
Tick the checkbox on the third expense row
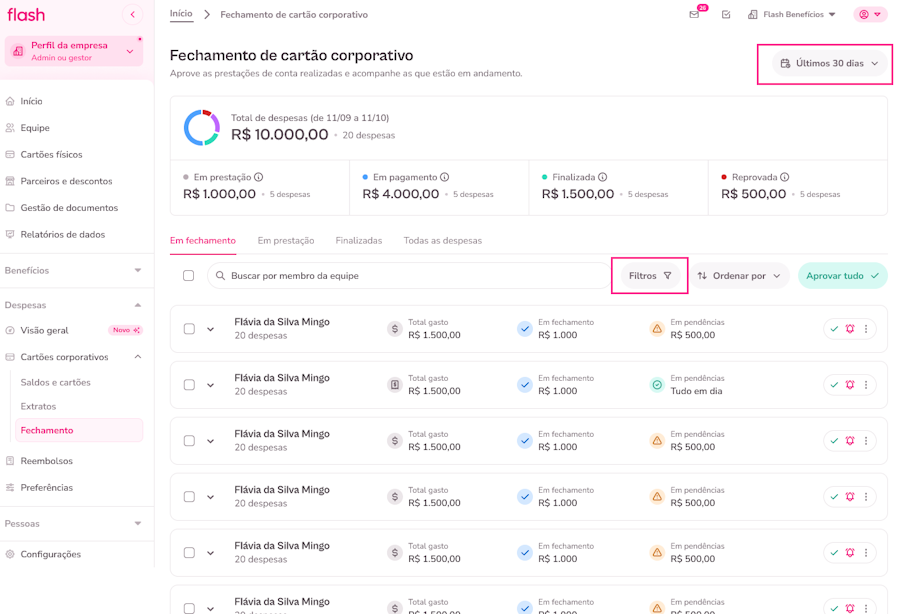tap(189, 441)
